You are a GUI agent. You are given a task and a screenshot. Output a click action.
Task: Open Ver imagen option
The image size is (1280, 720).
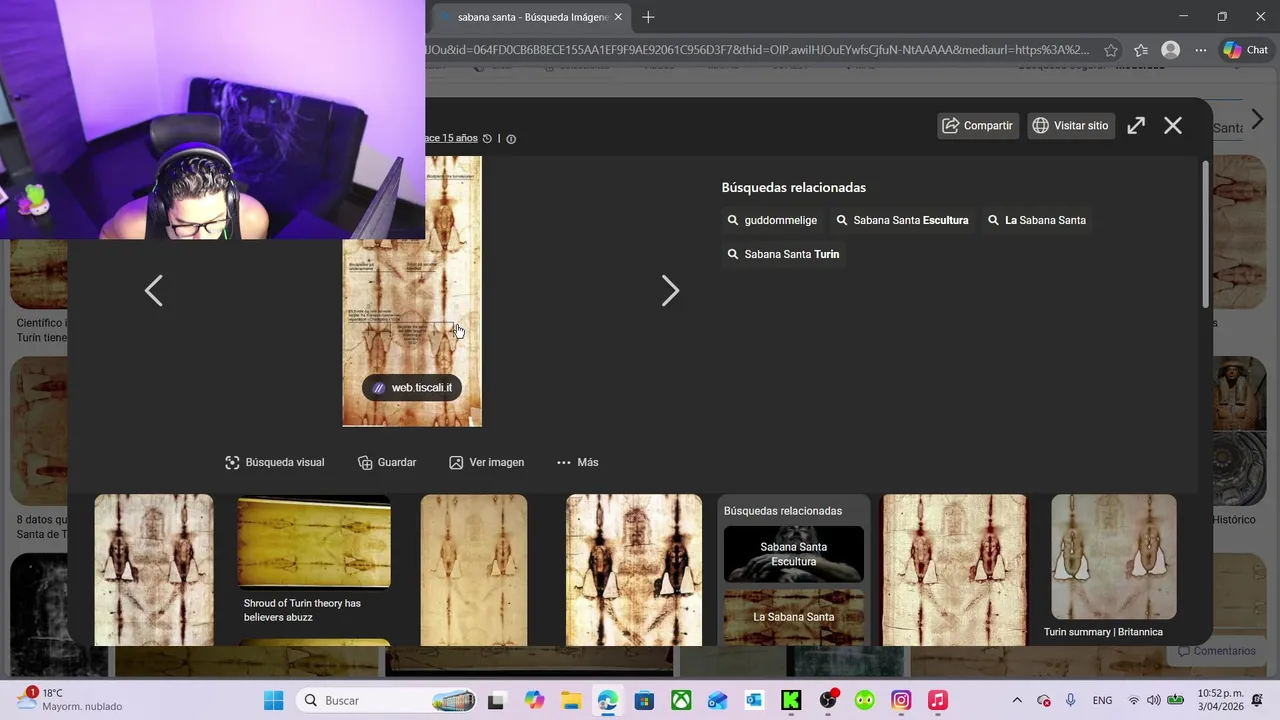click(487, 462)
